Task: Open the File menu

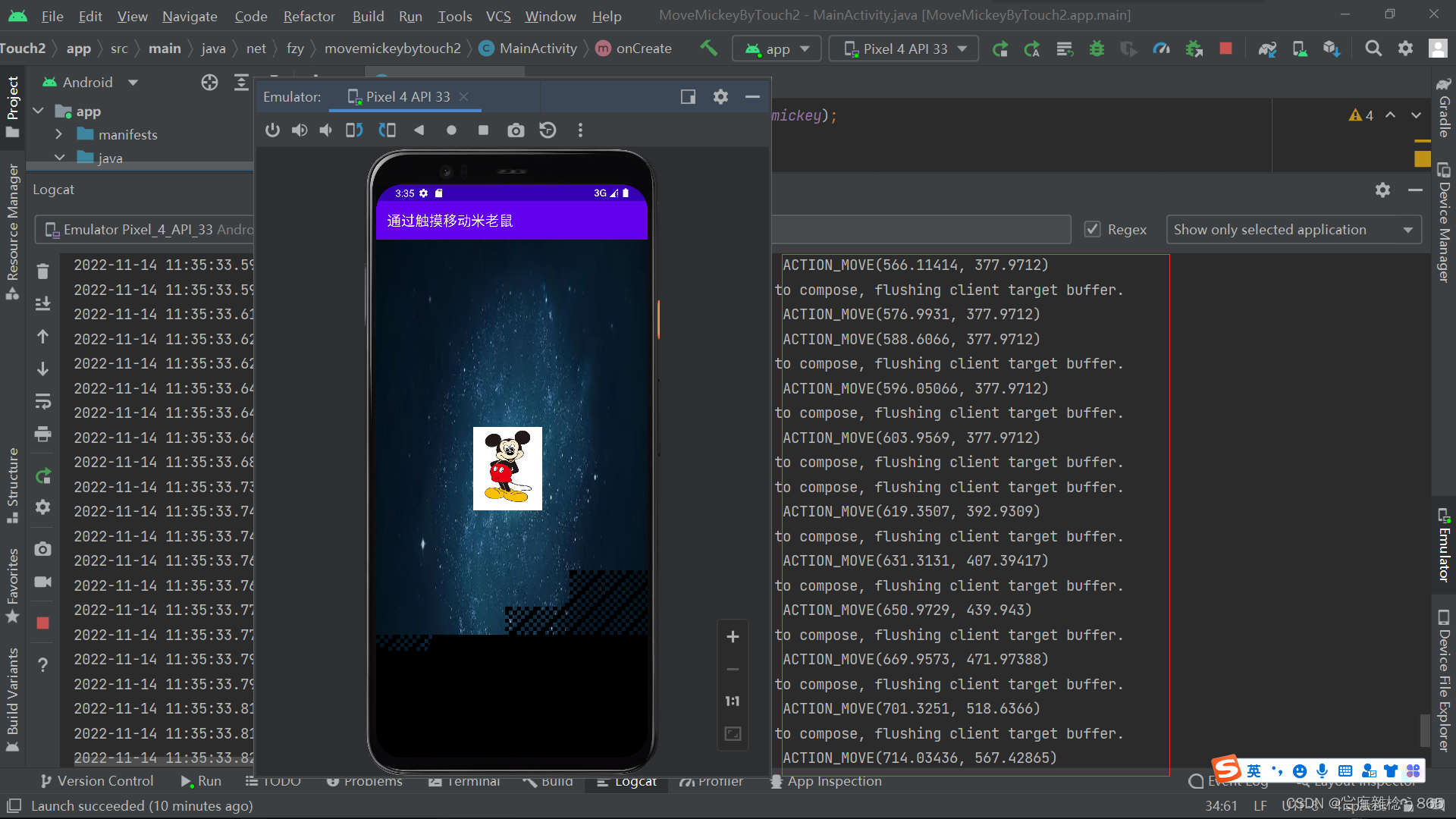Action: click(52, 16)
